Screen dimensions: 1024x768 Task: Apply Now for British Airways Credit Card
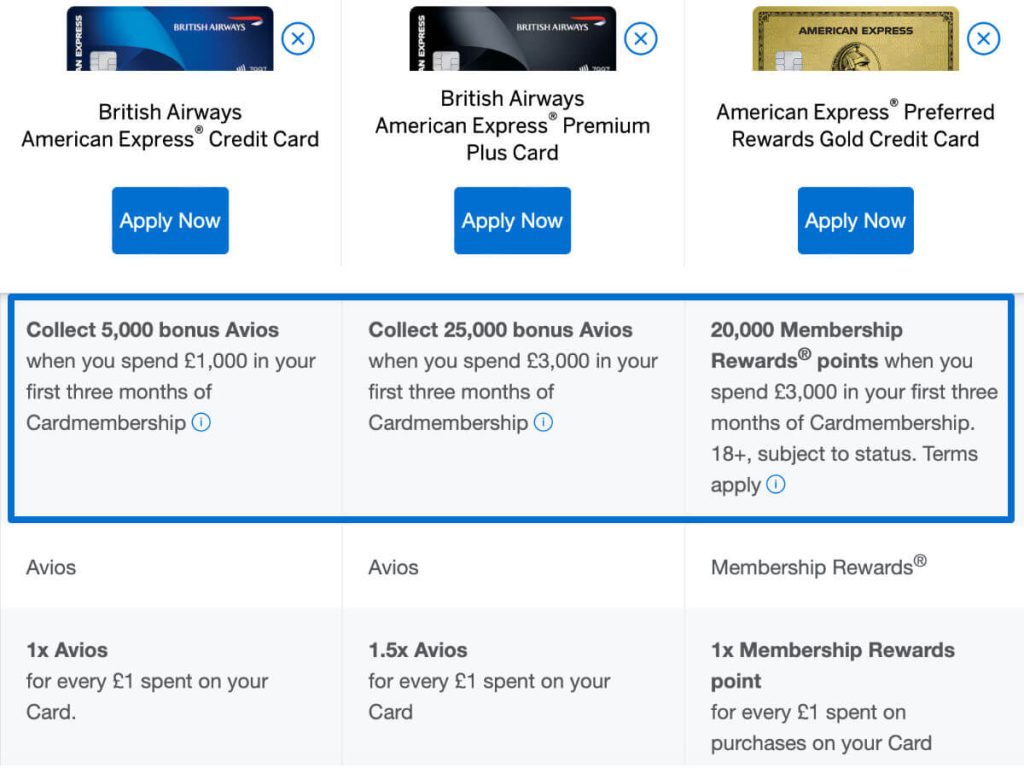click(x=170, y=221)
